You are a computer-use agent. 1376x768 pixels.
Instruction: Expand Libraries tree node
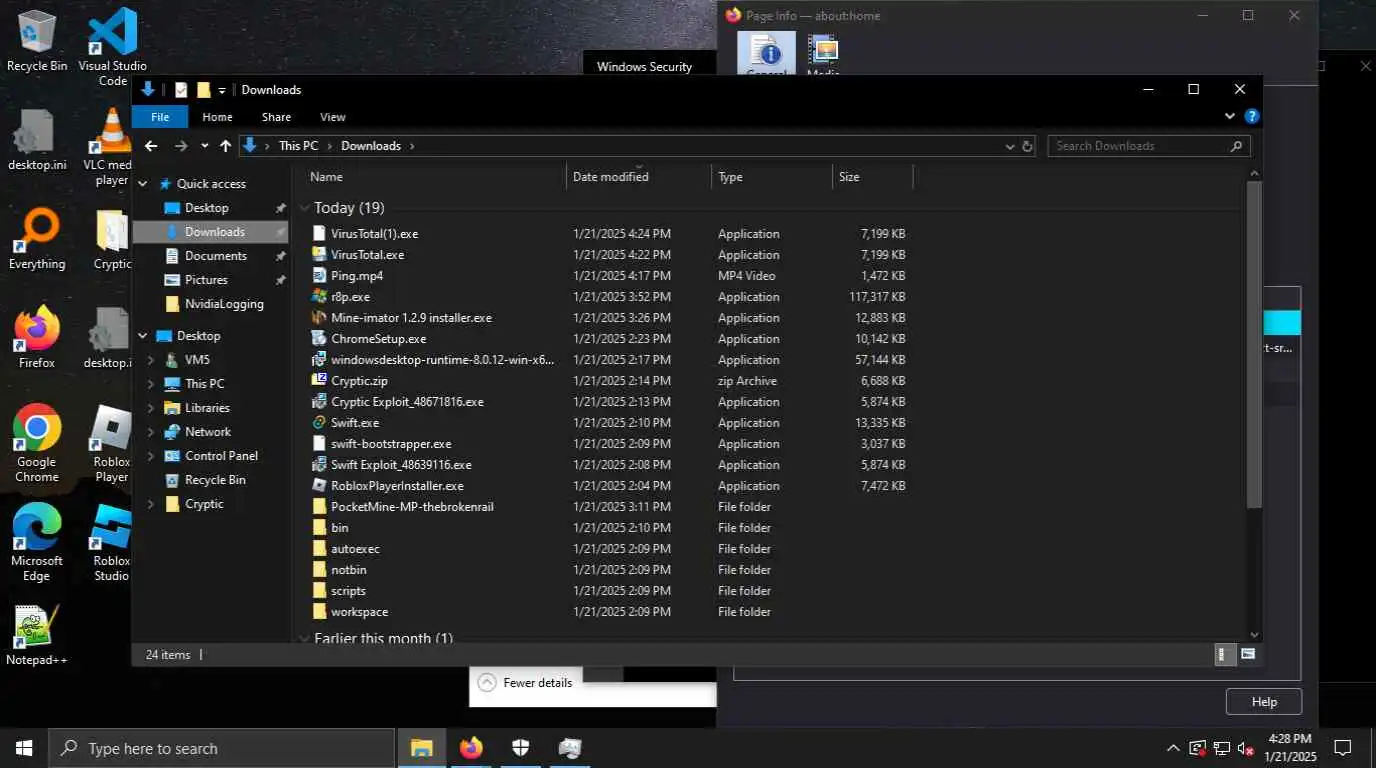coord(151,408)
